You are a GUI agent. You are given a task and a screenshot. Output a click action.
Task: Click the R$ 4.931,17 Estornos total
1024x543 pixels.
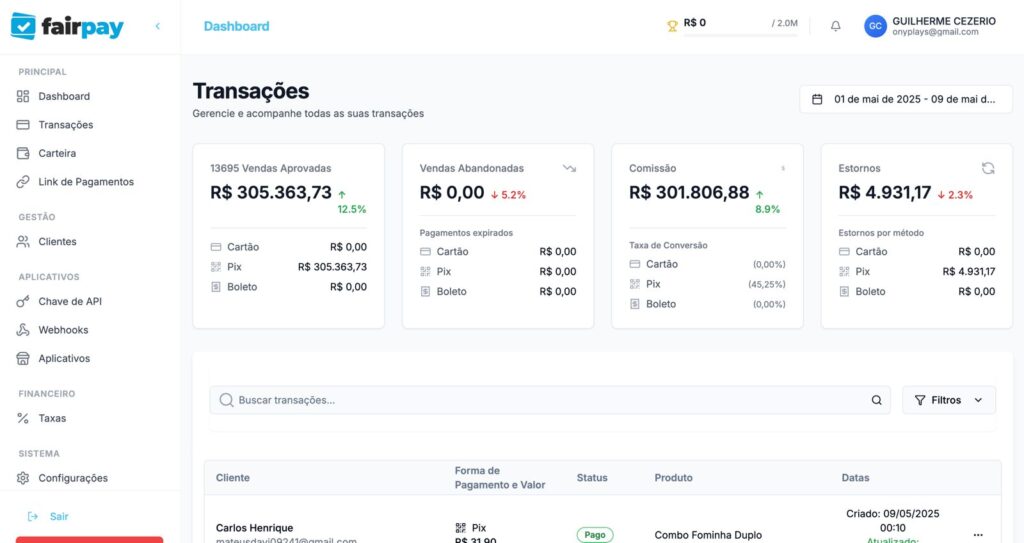click(x=885, y=193)
